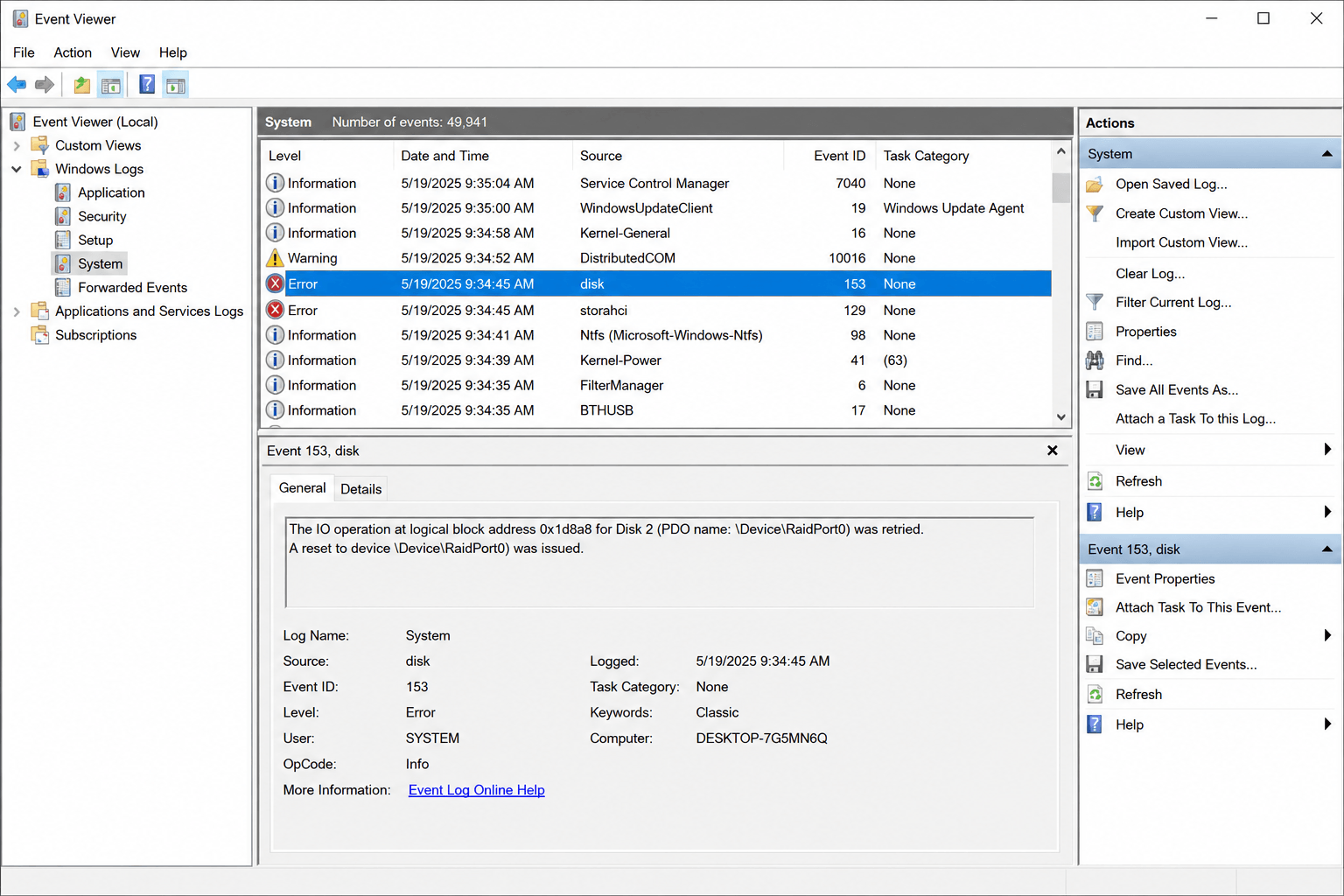
Task: Open the Event Log Online Help link
Action: coord(477,790)
